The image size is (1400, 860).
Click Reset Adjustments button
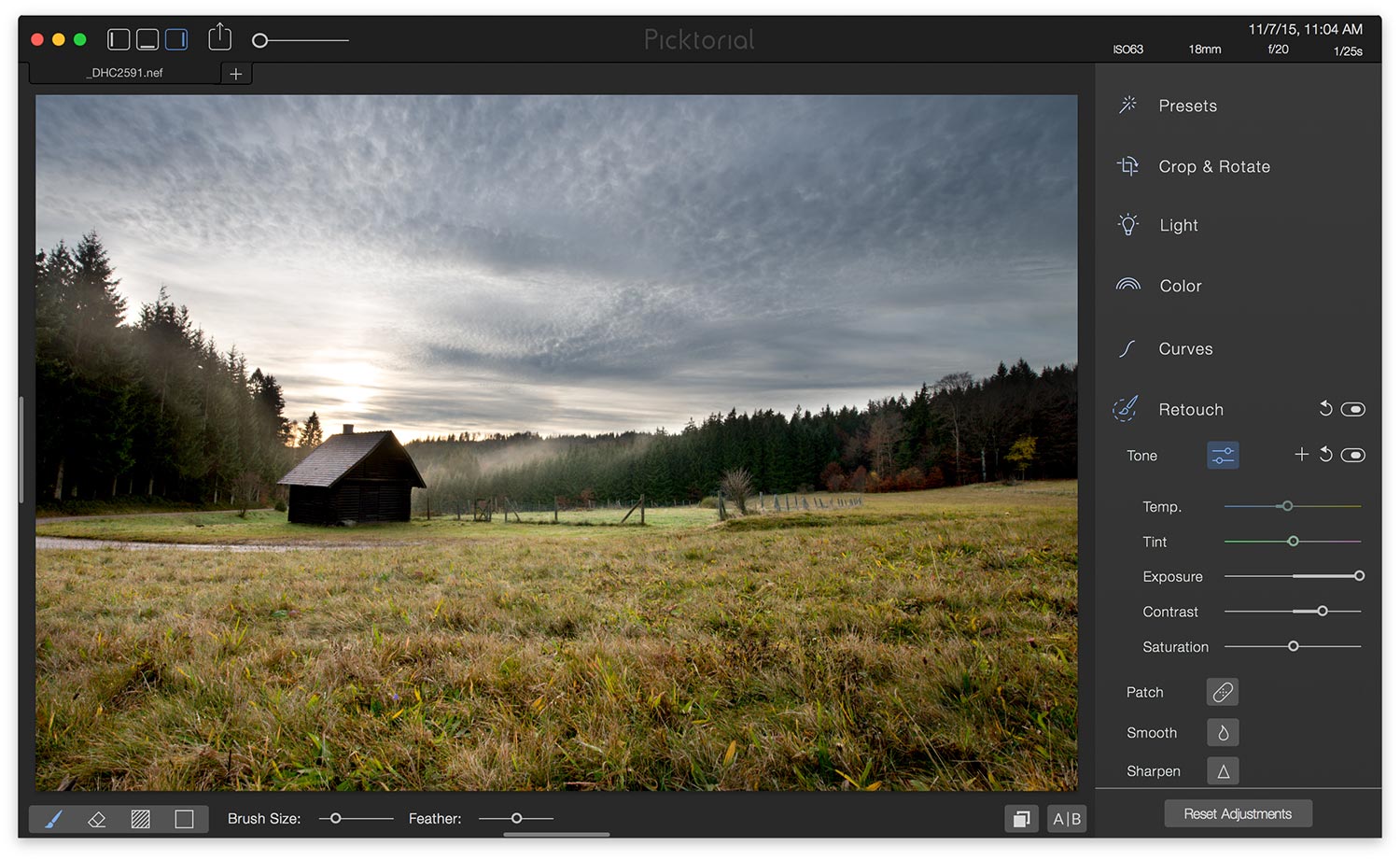pyautogui.click(x=1238, y=813)
